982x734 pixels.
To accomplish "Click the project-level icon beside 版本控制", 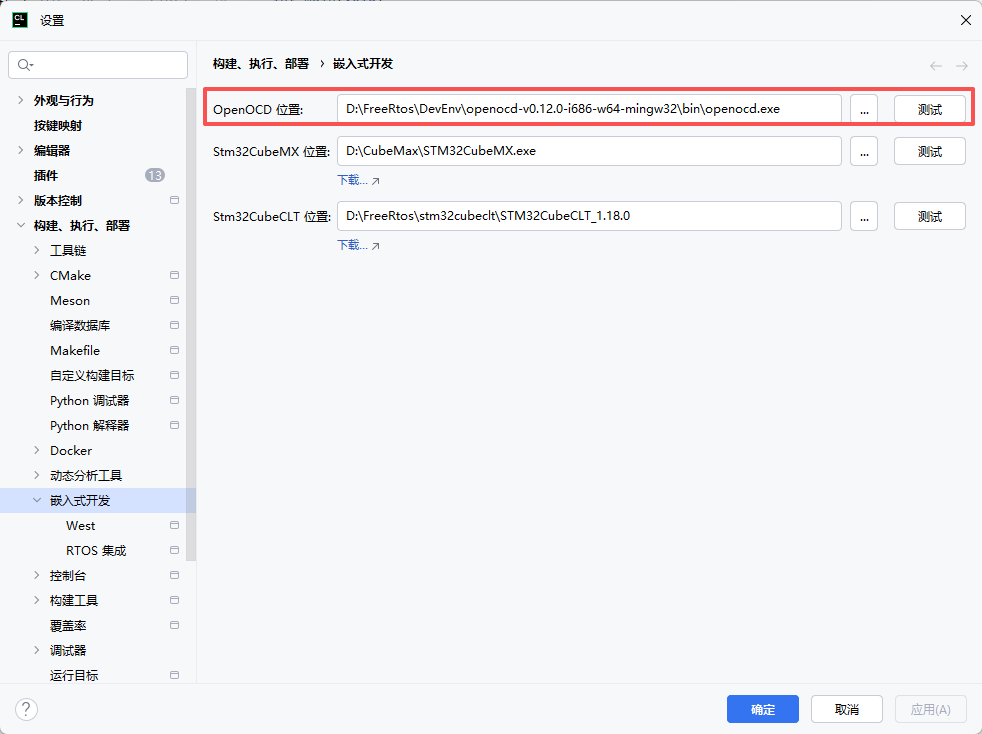I will pyautogui.click(x=175, y=200).
